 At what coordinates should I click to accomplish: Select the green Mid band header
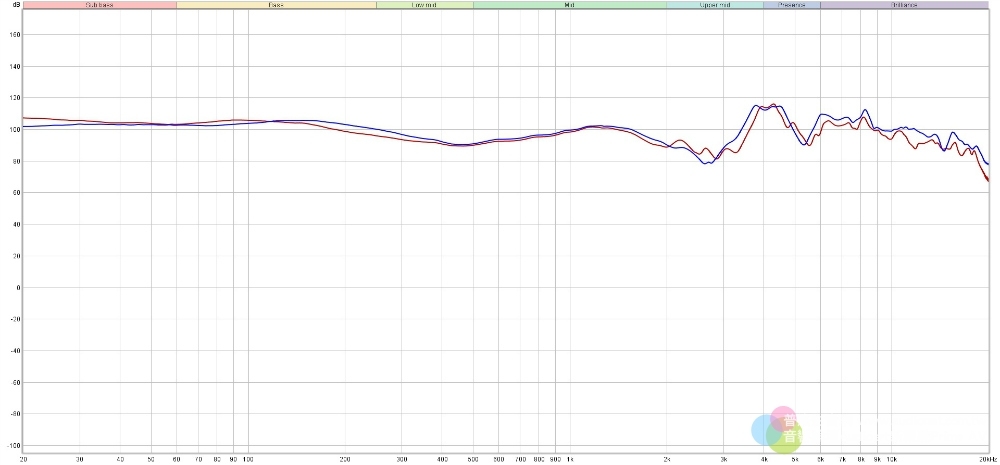point(569,5)
